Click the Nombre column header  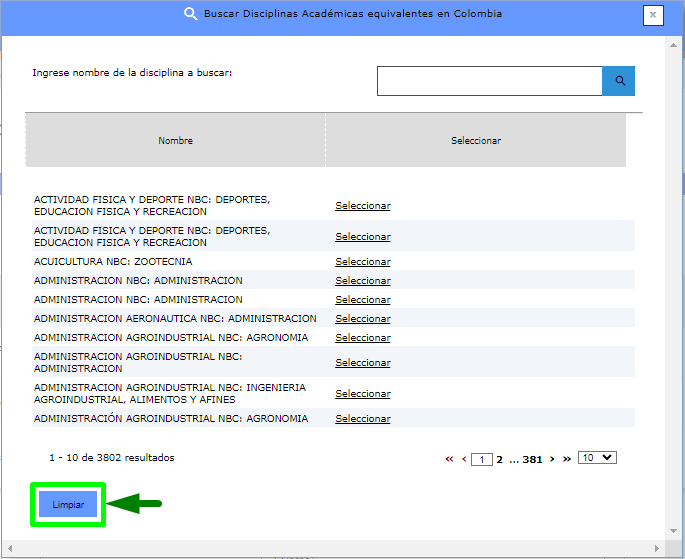175,141
